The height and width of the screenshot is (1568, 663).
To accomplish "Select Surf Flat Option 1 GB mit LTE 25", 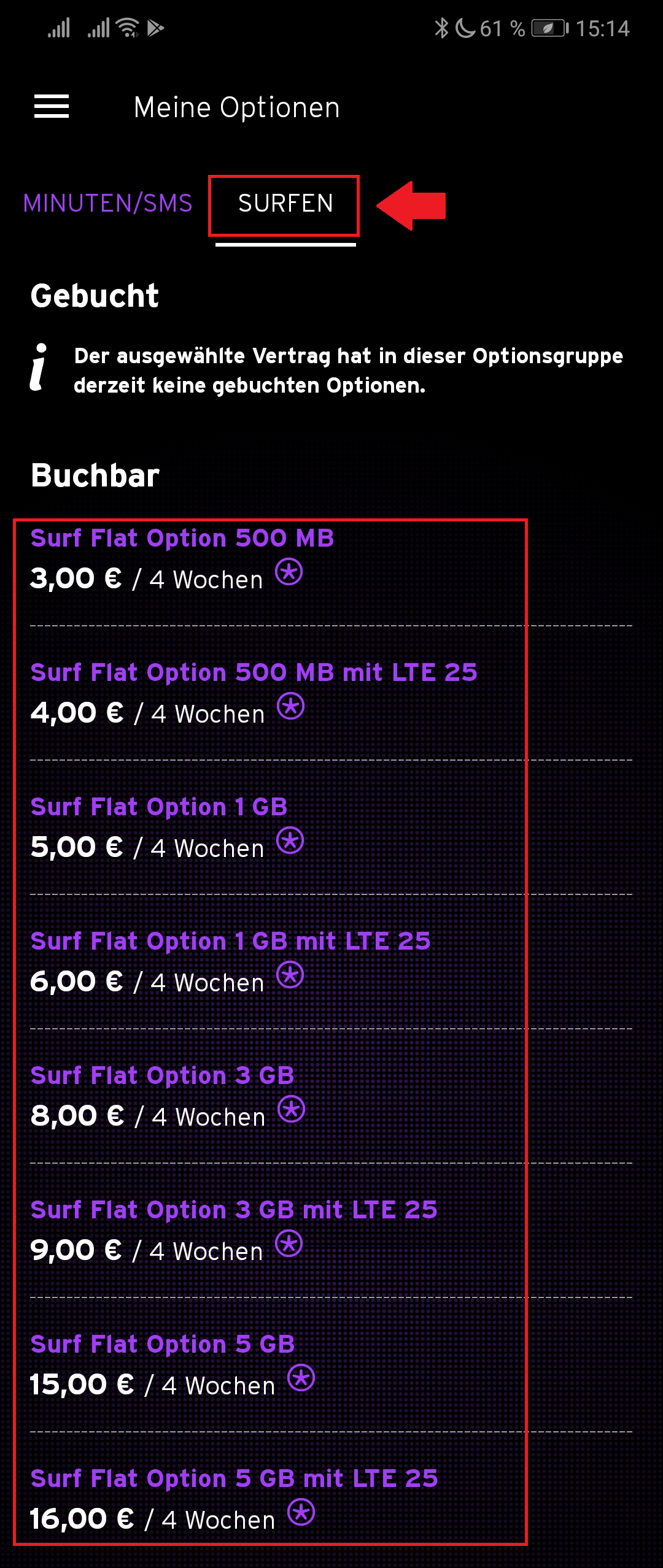I will 230,942.
